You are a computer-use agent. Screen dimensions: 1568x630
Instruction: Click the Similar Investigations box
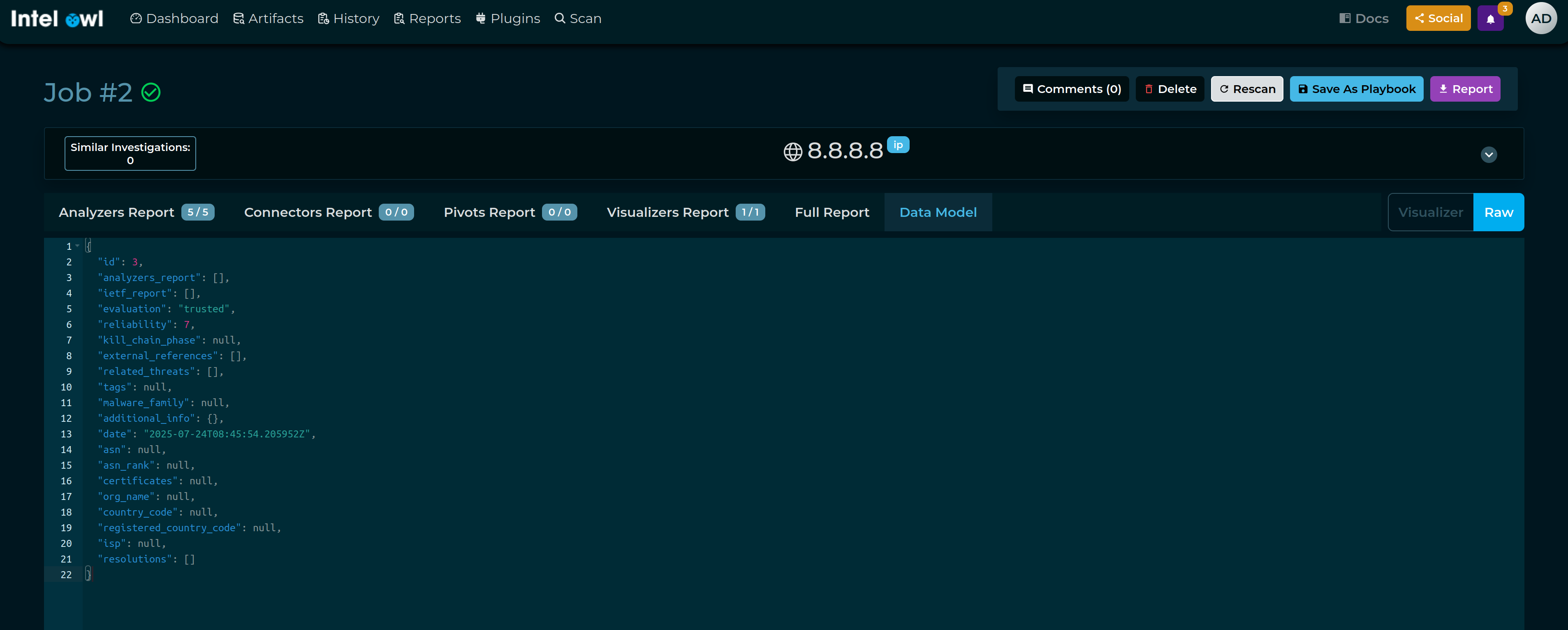[130, 153]
